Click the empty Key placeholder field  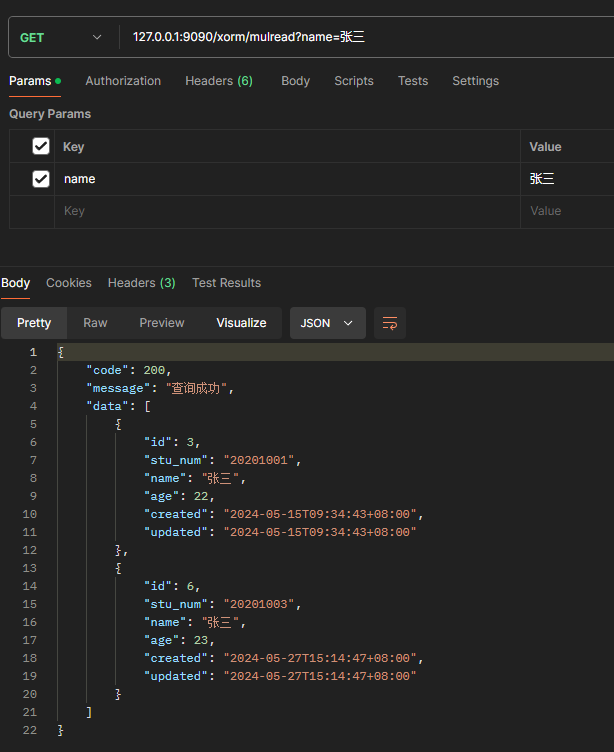point(287,212)
